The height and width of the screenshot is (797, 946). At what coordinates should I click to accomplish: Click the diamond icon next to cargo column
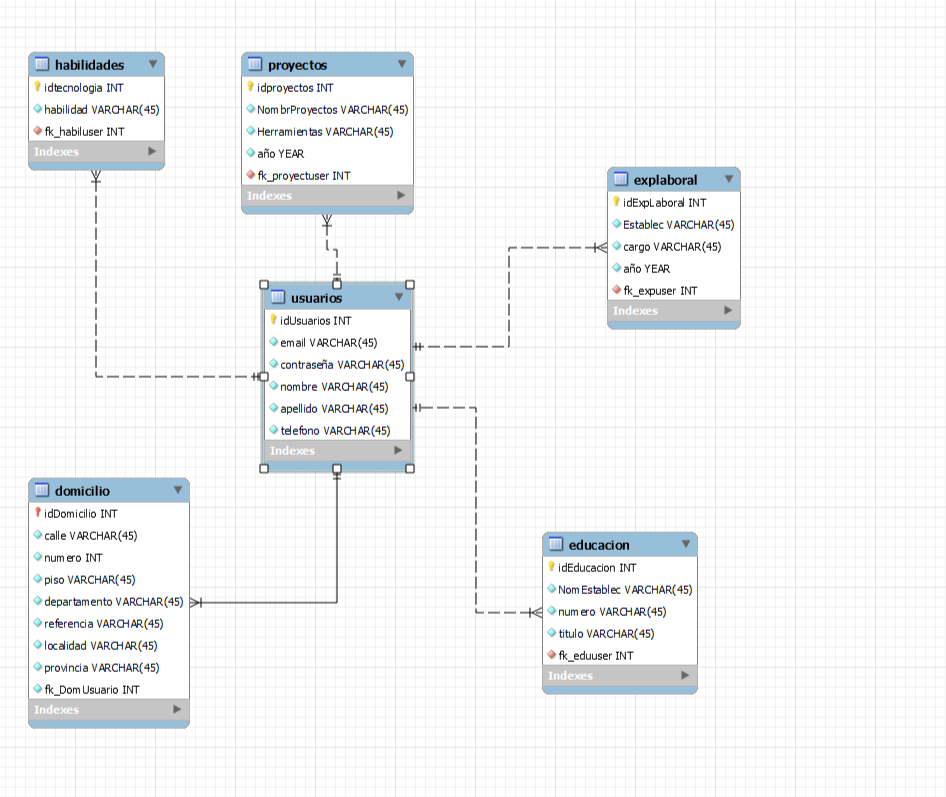coord(617,246)
